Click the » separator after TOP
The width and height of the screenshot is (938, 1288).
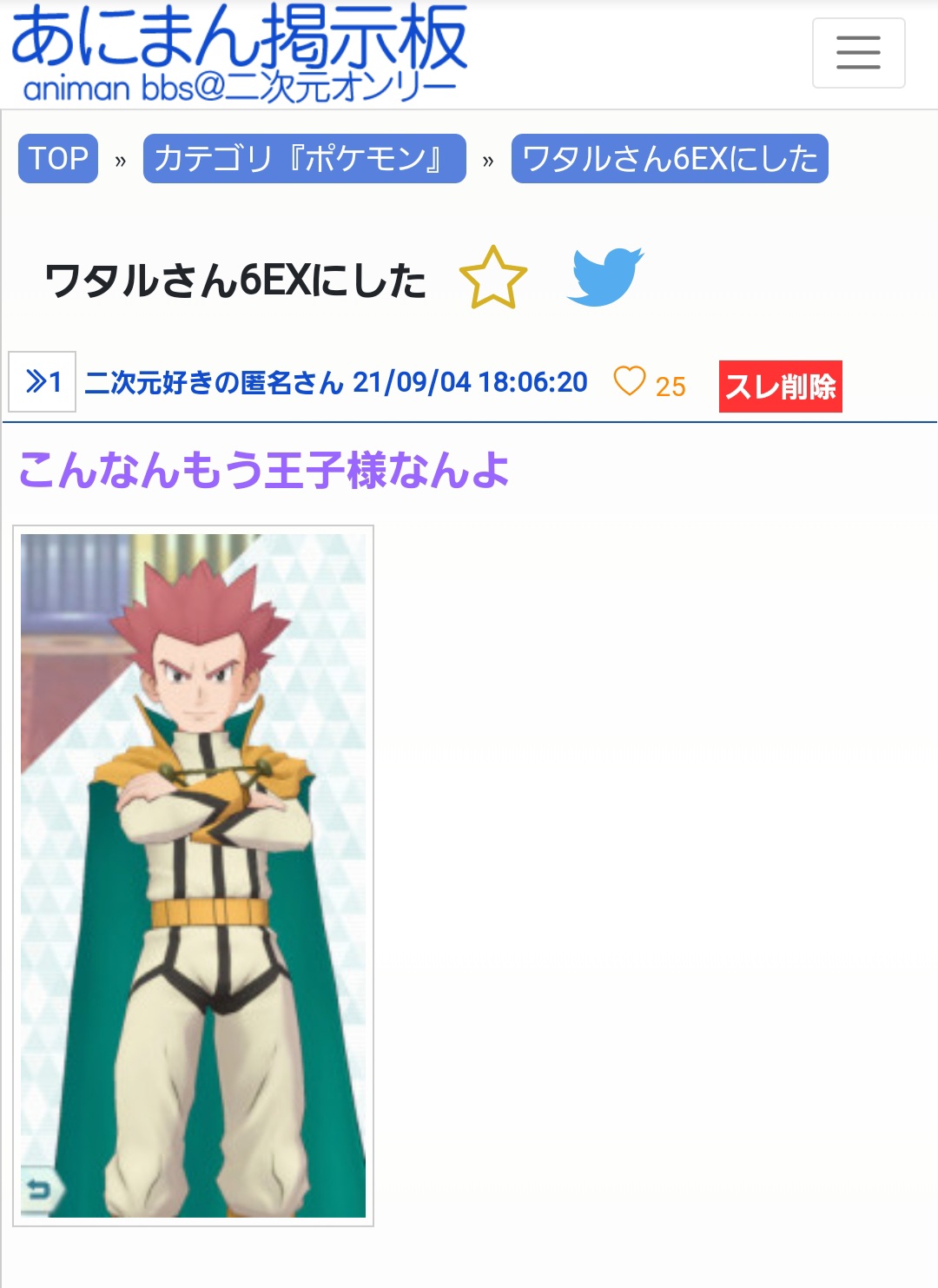[121, 161]
